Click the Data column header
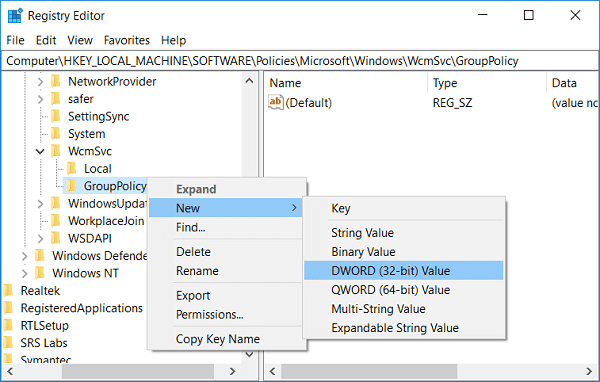 tap(573, 83)
